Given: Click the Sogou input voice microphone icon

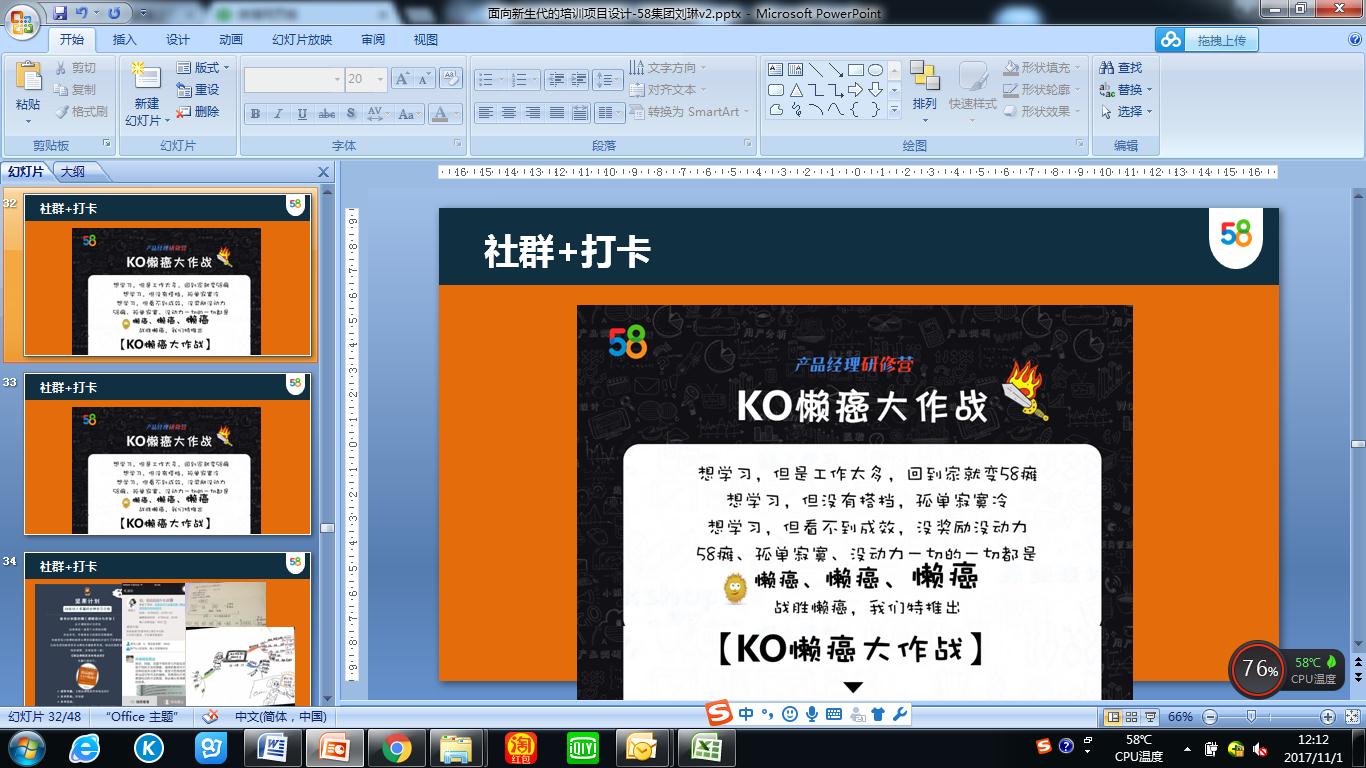Looking at the screenshot, I should [812, 714].
